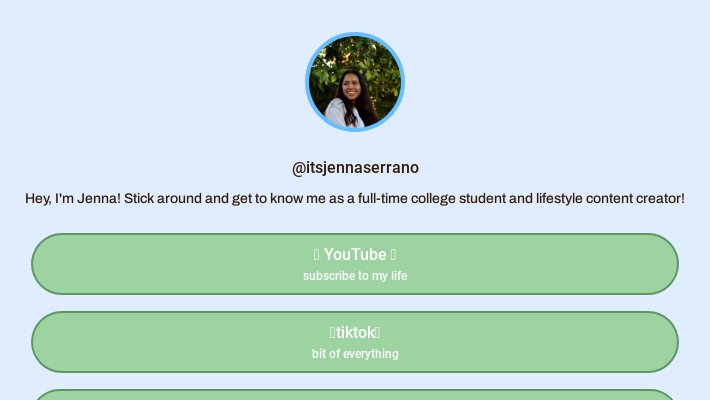Click the "subscribe to my life" subtitle

(x=355, y=276)
